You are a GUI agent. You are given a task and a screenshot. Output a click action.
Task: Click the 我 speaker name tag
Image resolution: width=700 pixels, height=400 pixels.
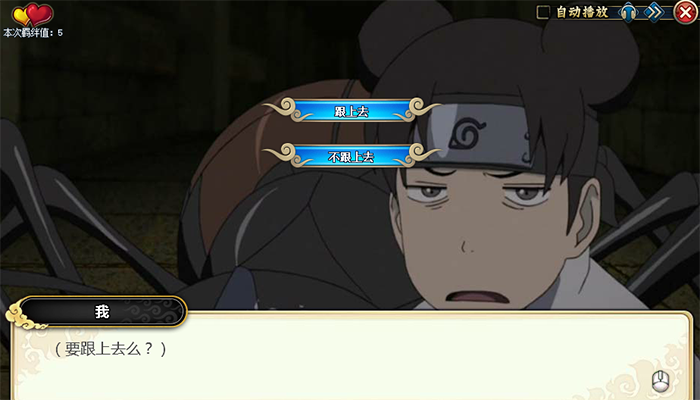(x=102, y=311)
